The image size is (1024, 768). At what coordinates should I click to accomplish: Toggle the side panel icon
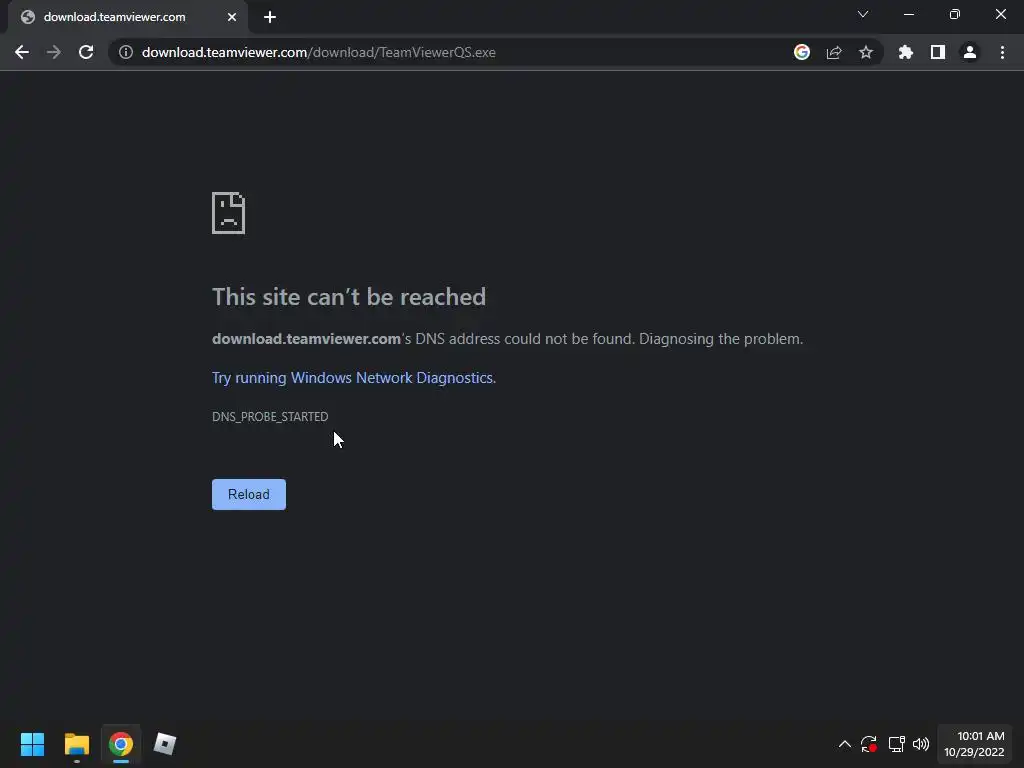pos(938,52)
